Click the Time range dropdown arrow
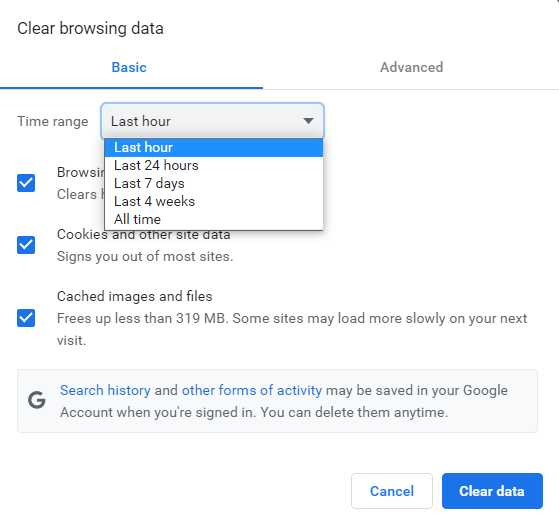This screenshot has width=559, height=520. [308, 121]
